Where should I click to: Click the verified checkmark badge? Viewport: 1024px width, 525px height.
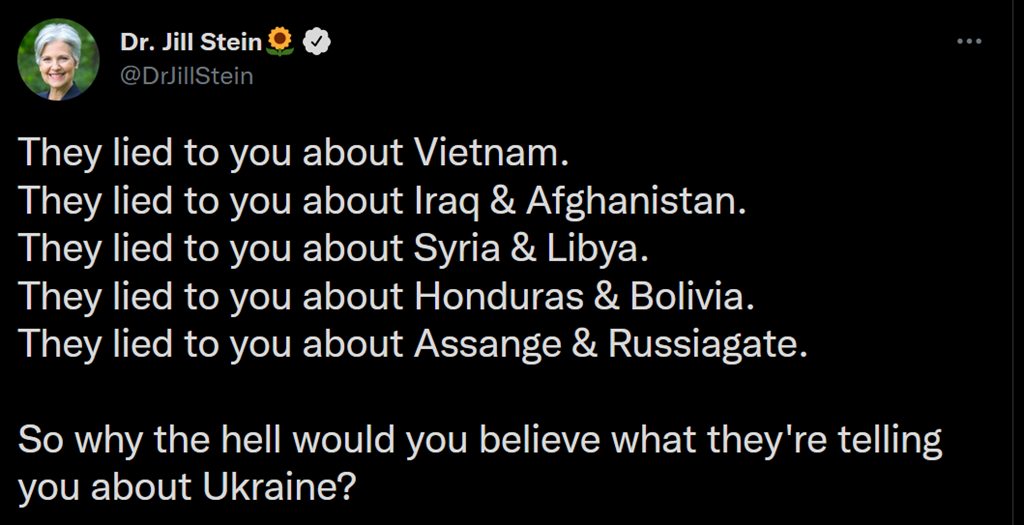(316, 42)
